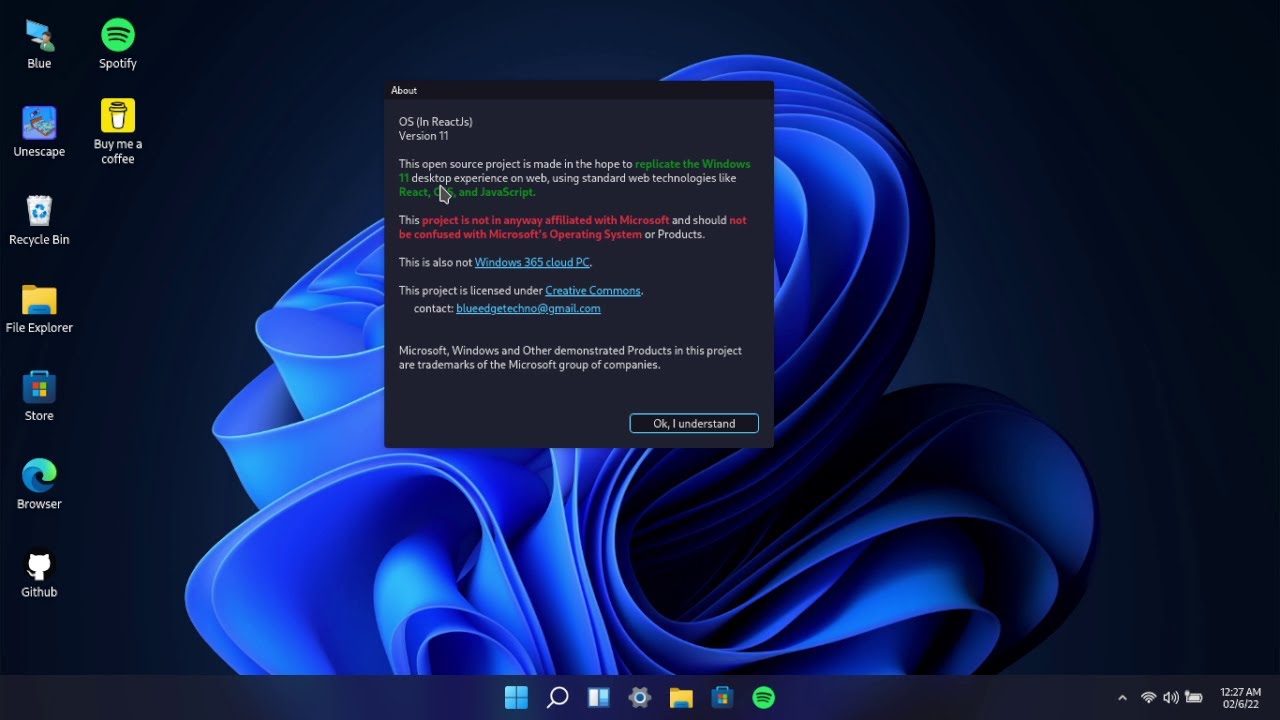Open Settings gear in taskbar
This screenshot has width=1280, height=720.
(x=640, y=698)
